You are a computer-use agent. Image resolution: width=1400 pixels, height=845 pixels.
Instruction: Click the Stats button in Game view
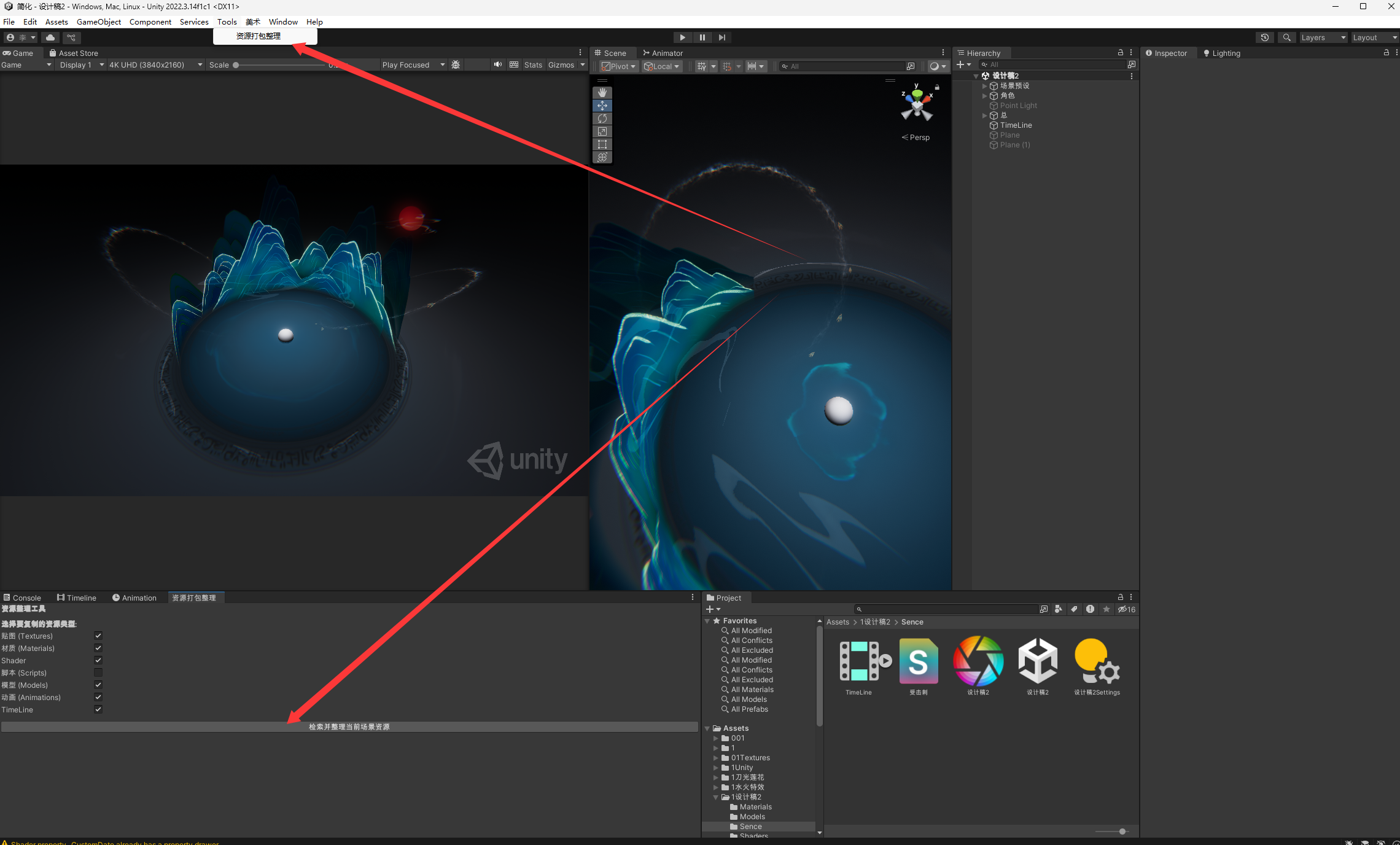click(x=533, y=64)
